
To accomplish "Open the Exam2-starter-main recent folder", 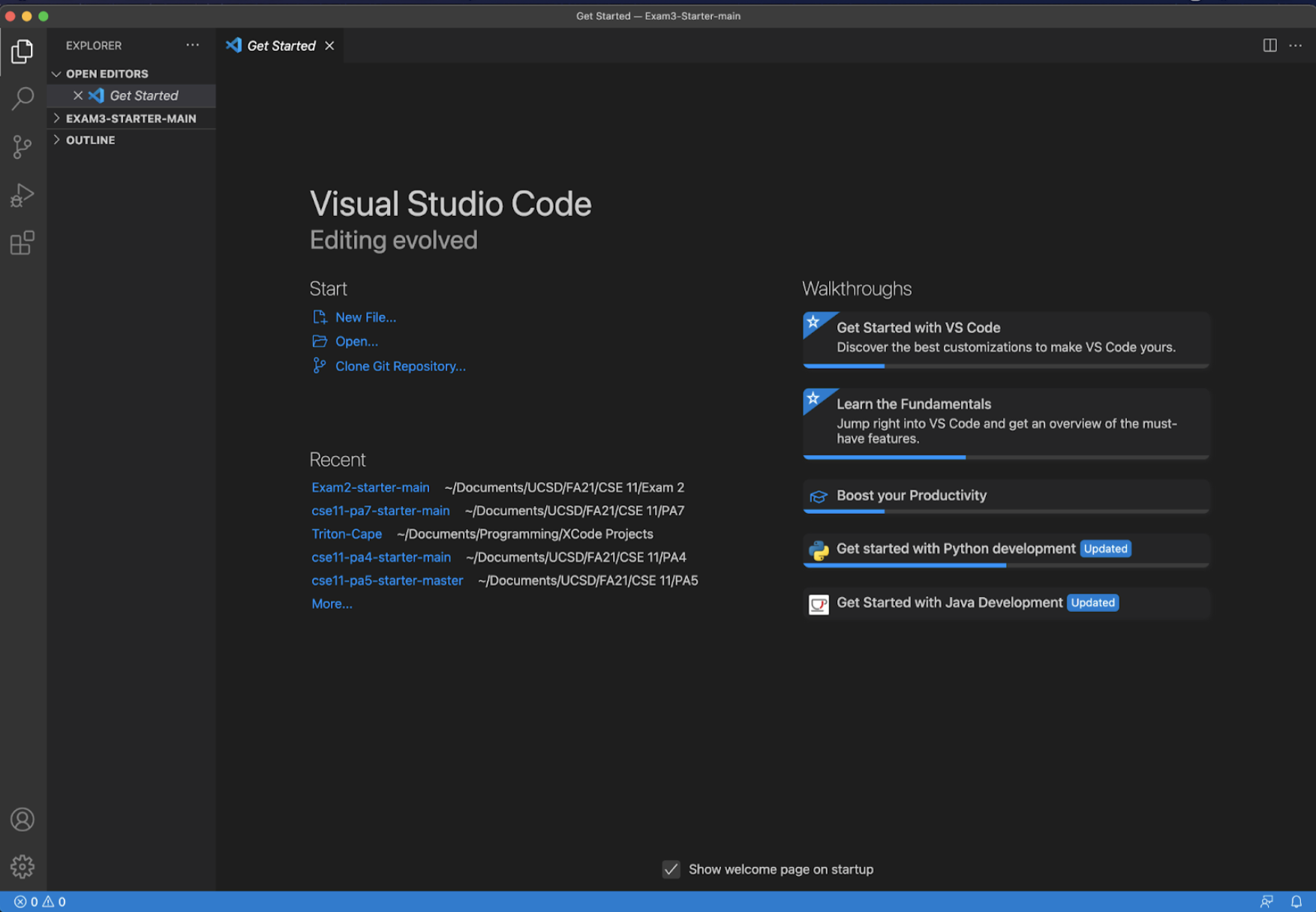I will (370, 487).
